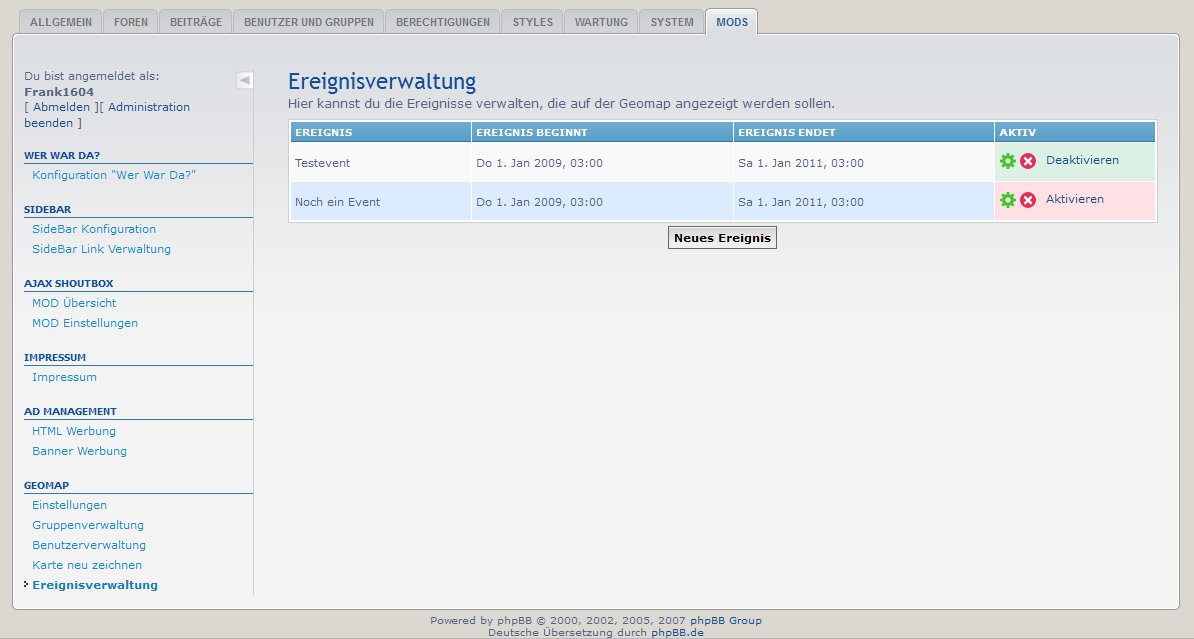This screenshot has height=639, width=1194.
Task: Open the Wartung tab
Action: click(601, 22)
